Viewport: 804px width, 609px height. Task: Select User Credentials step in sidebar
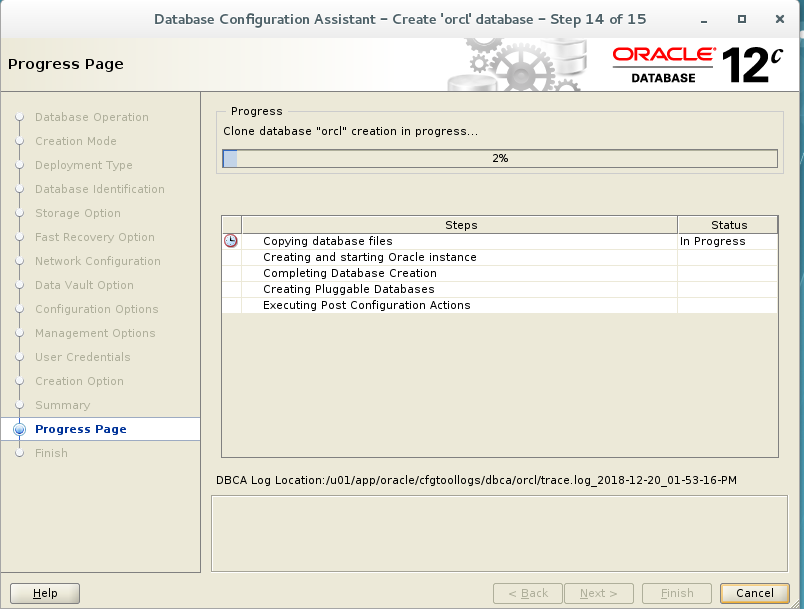83,357
